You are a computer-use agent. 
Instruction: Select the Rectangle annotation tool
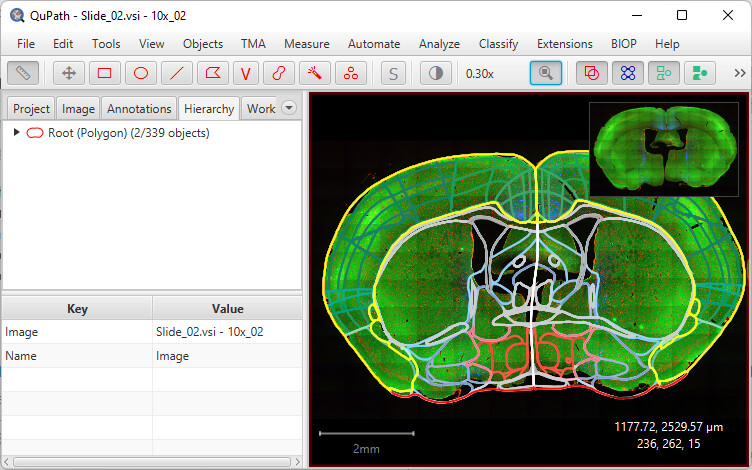coord(105,73)
